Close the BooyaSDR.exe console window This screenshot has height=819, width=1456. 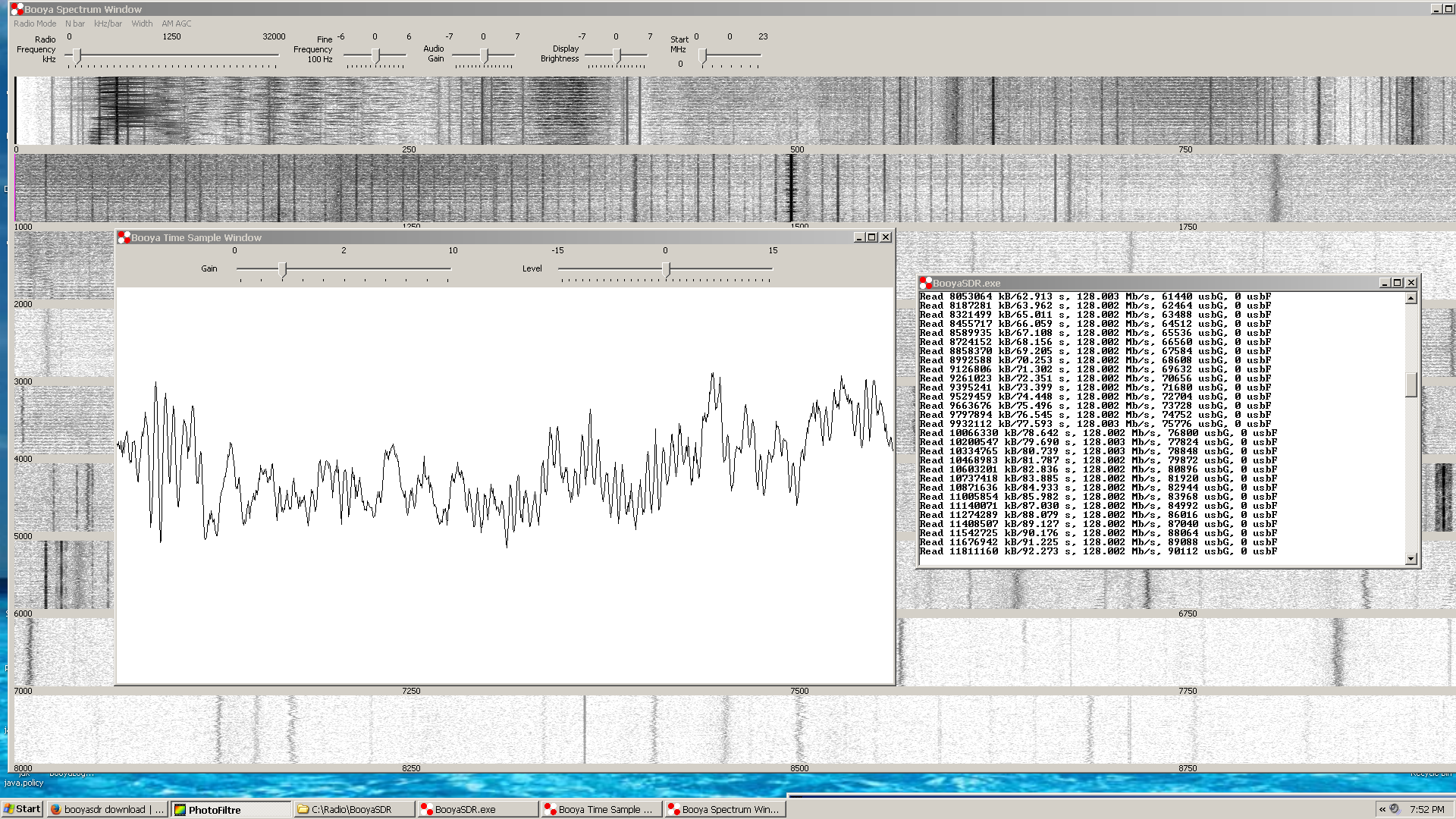(1411, 283)
